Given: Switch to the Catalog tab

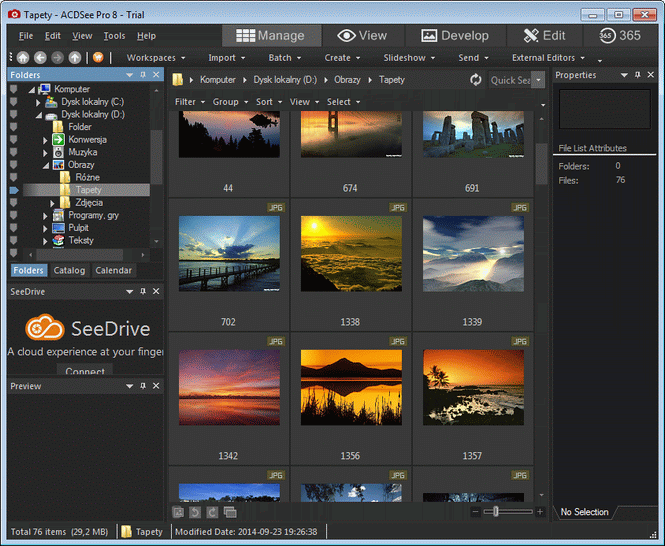Looking at the screenshot, I should 69,270.
